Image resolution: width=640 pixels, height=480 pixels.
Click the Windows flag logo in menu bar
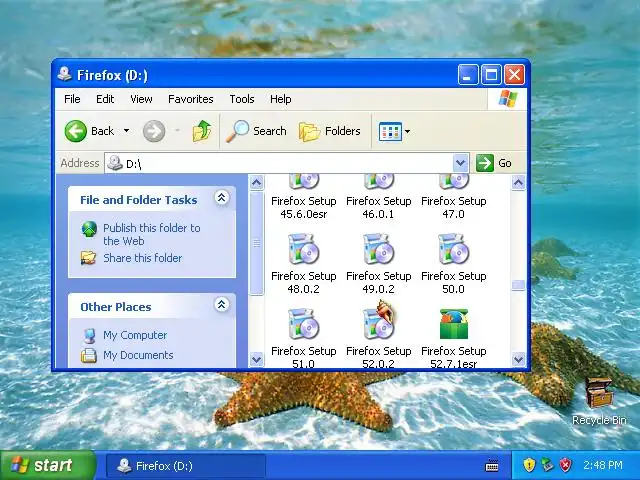508,99
